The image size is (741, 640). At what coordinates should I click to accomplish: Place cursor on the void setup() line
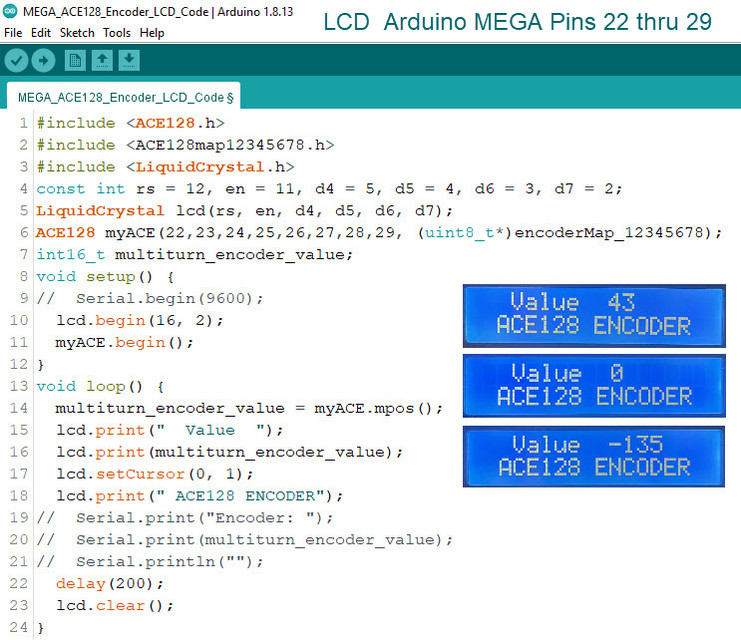point(105,277)
